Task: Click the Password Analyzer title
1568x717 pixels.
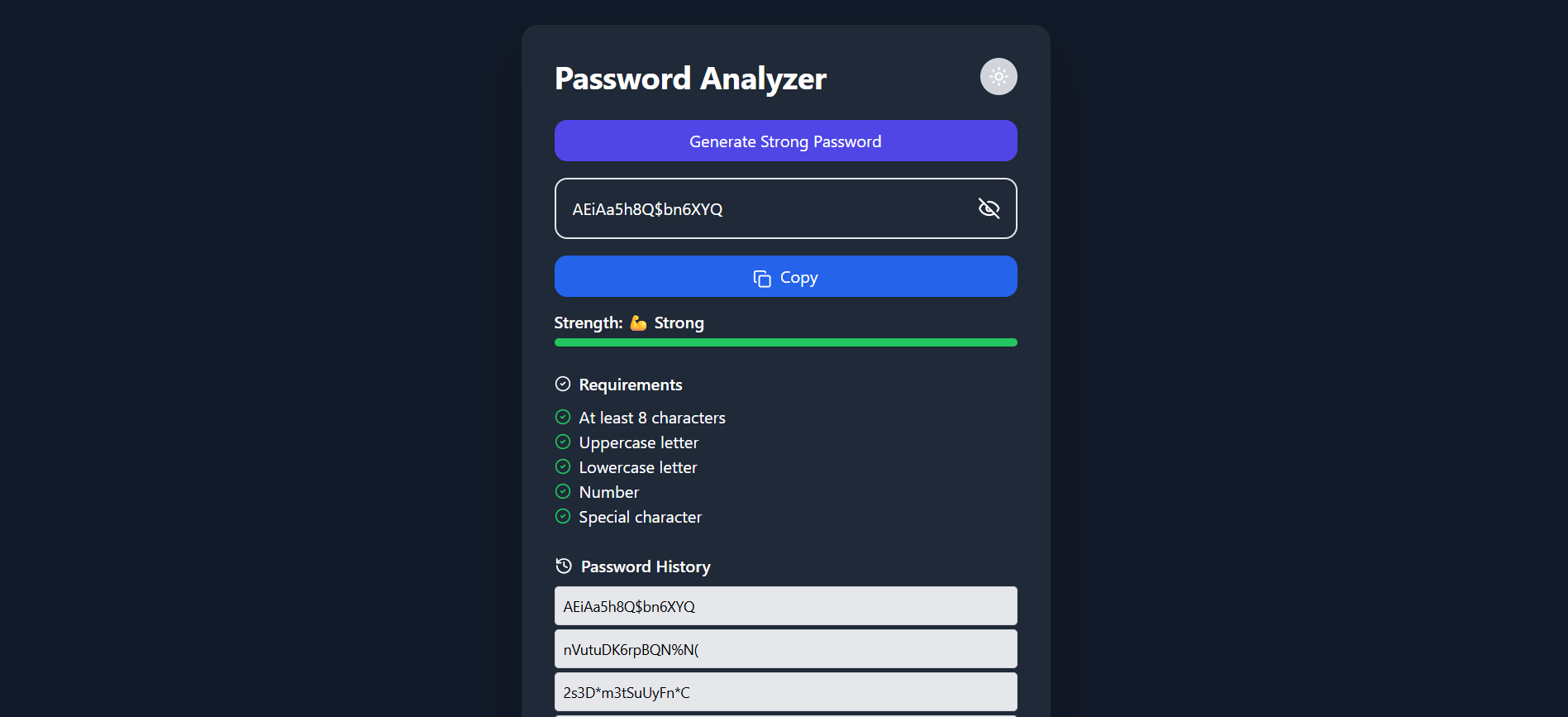Action: click(x=690, y=78)
